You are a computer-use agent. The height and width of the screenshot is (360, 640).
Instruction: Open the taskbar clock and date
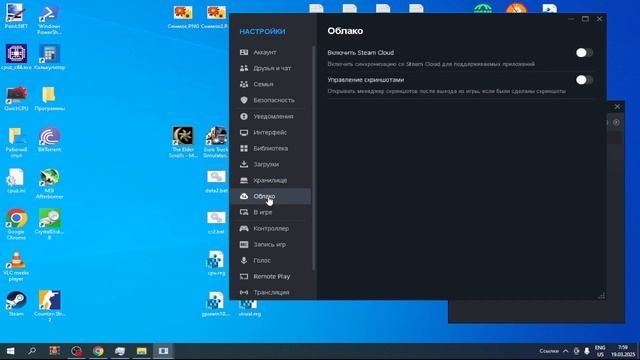[x=622, y=351]
